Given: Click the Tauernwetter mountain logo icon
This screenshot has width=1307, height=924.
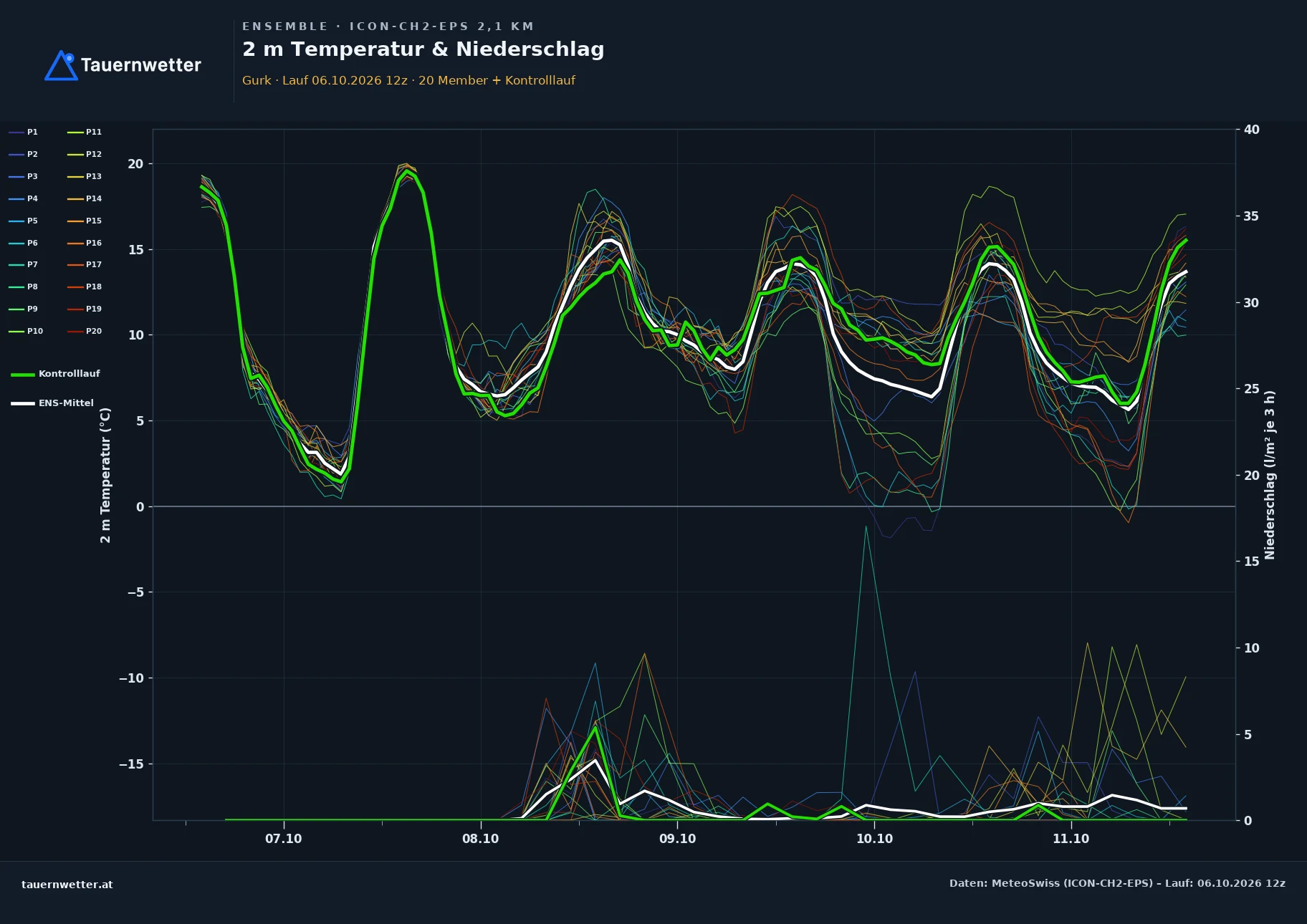Looking at the screenshot, I should tap(62, 65).
